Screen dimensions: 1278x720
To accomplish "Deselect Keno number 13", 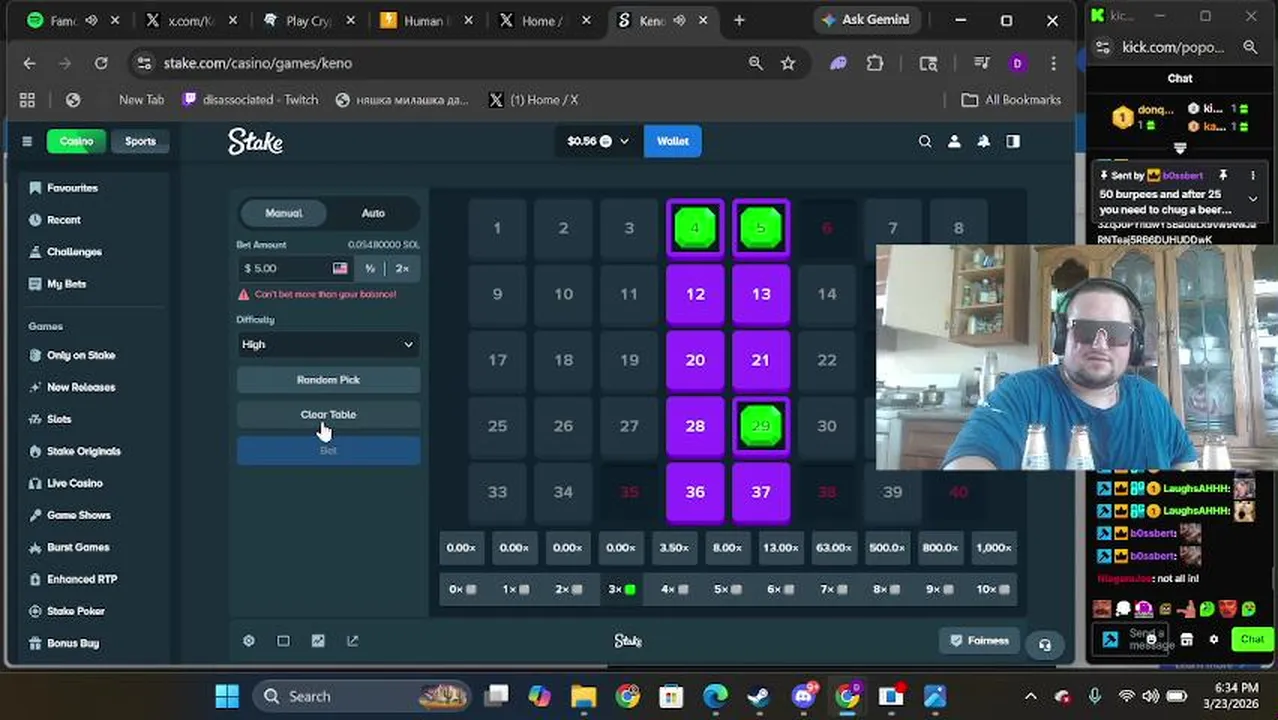I will (x=761, y=294).
